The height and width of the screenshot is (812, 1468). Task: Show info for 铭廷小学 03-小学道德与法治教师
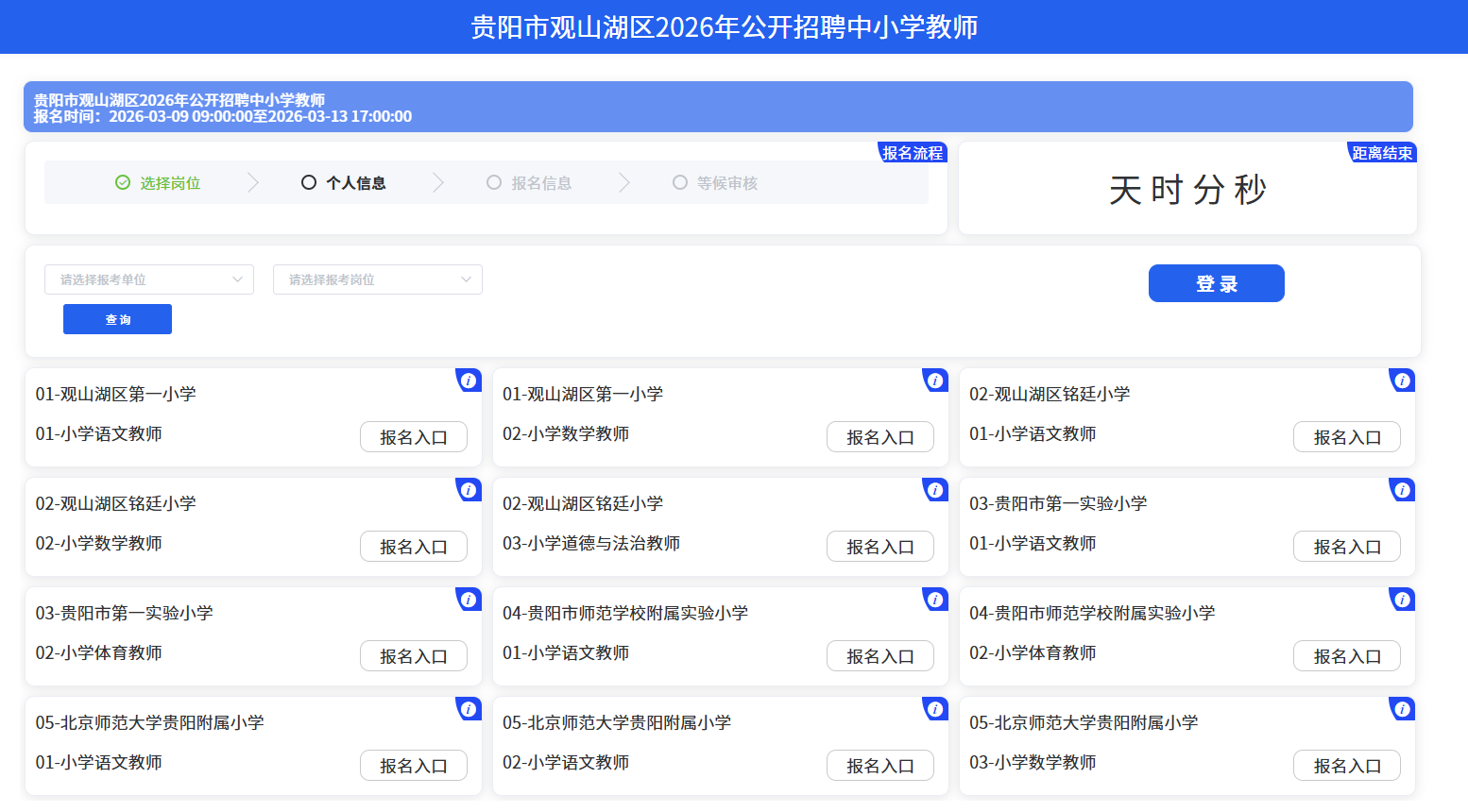934,490
